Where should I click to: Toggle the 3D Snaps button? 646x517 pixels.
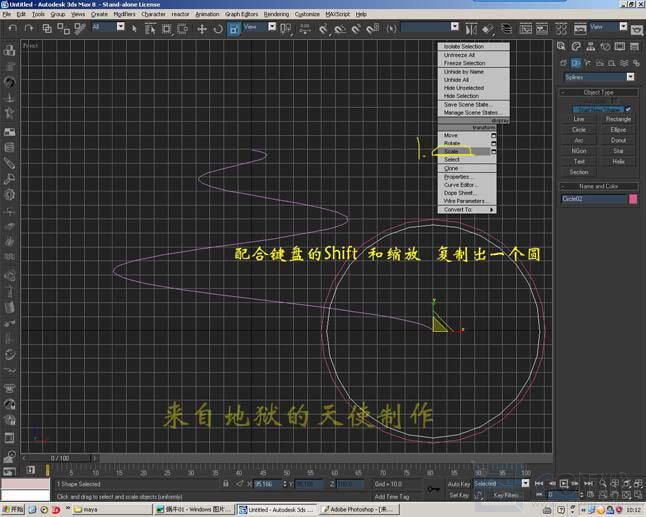click(x=323, y=29)
